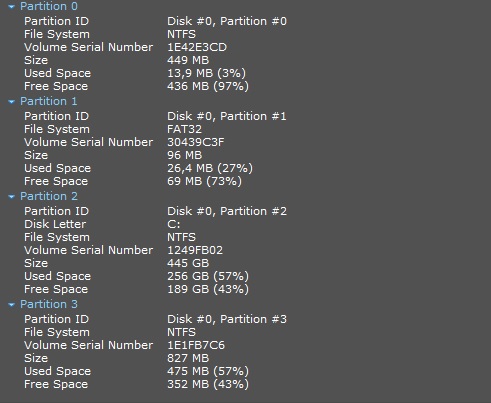491x403 pixels.
Task: Select the 827 MB size value
Action: 188,358
